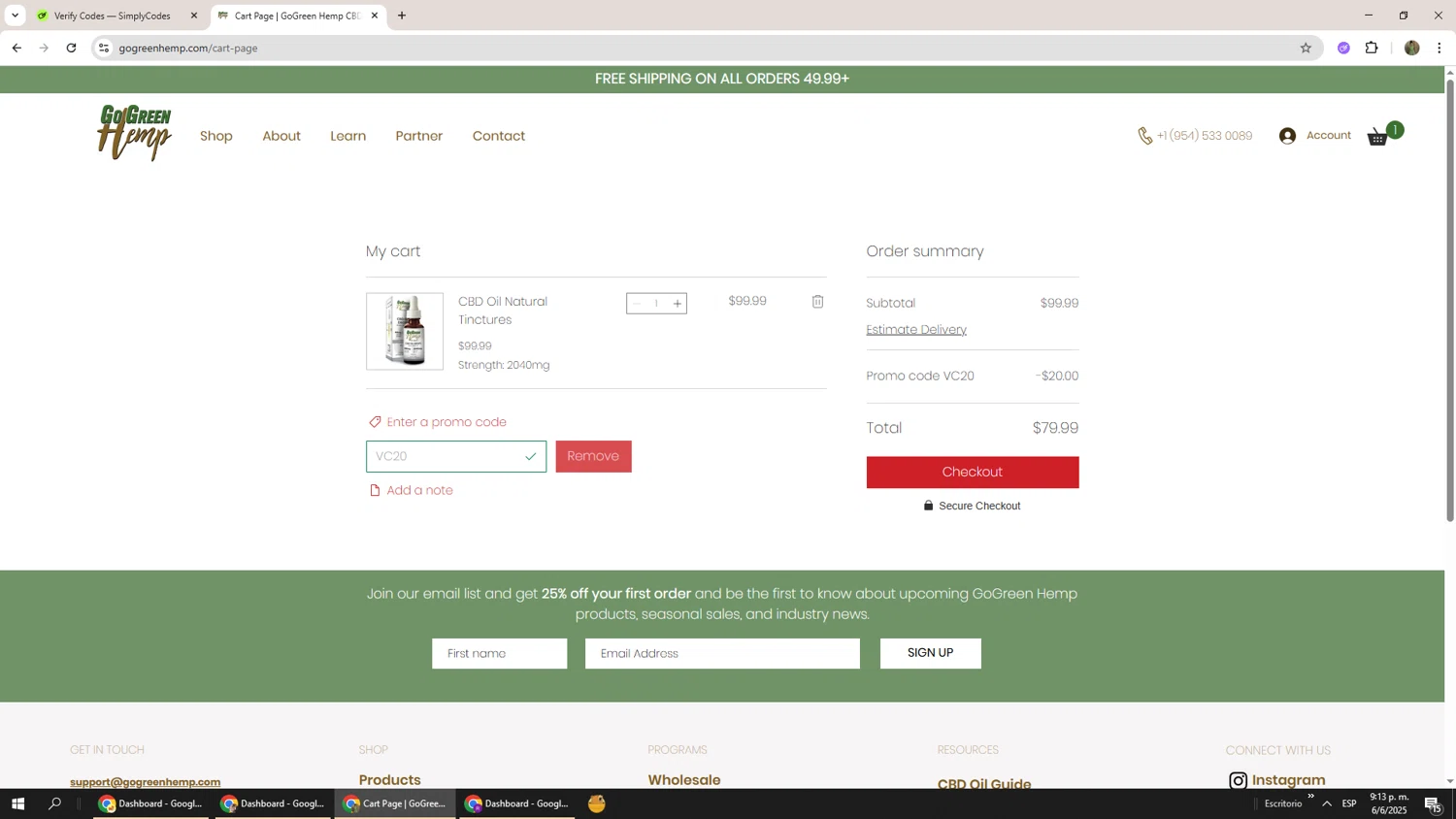Open CBD Oil Natural Tinctures product link

[503, 311]
